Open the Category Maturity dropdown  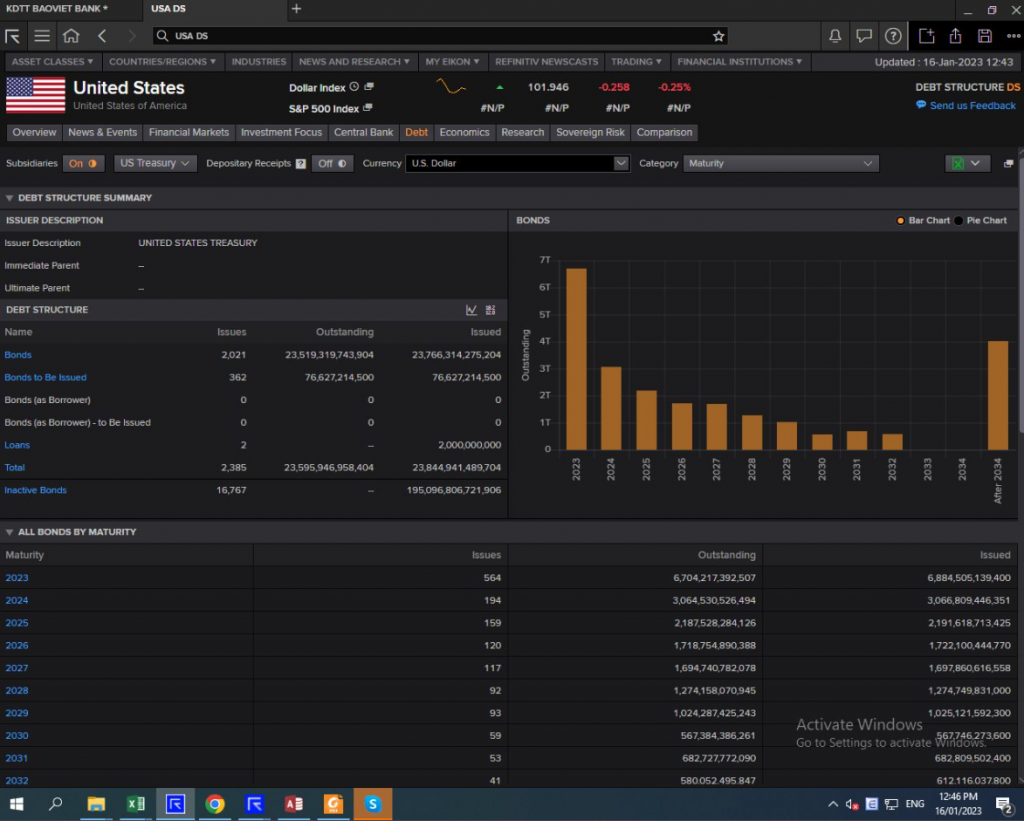point(780,163)
